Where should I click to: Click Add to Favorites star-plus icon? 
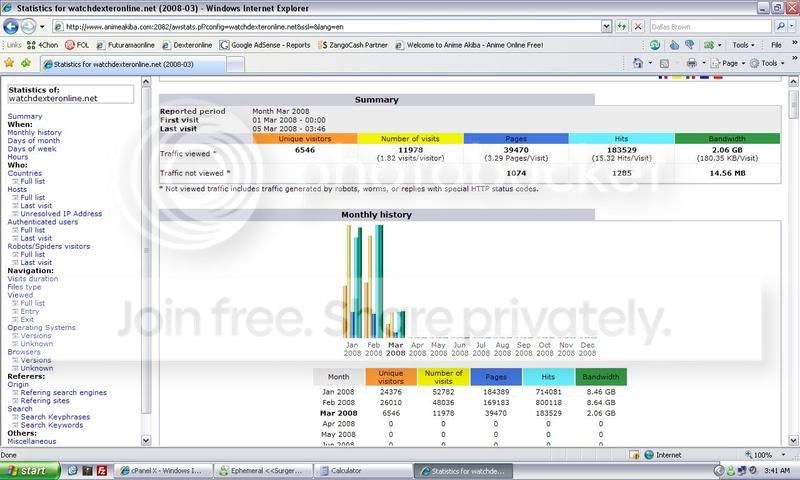[26, 63]
